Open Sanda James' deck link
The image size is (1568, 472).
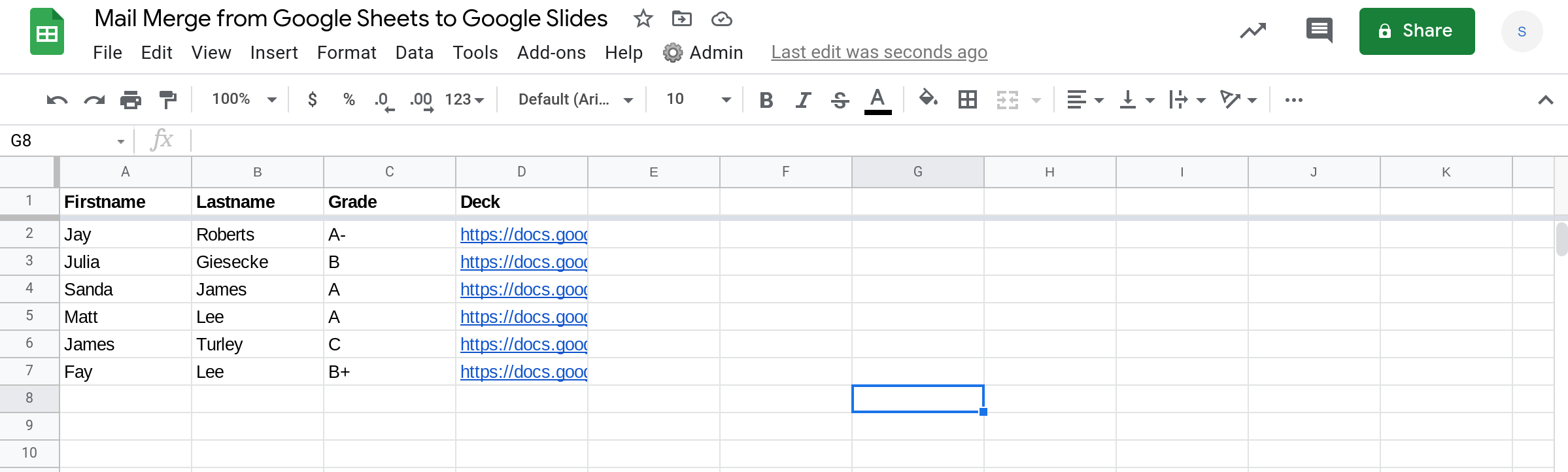[524, 290]
